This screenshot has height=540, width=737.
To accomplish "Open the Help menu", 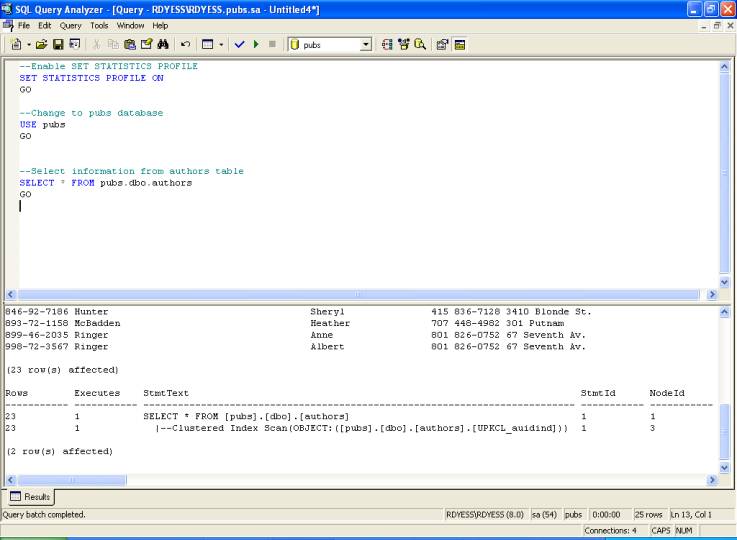I will coord(160,25).
